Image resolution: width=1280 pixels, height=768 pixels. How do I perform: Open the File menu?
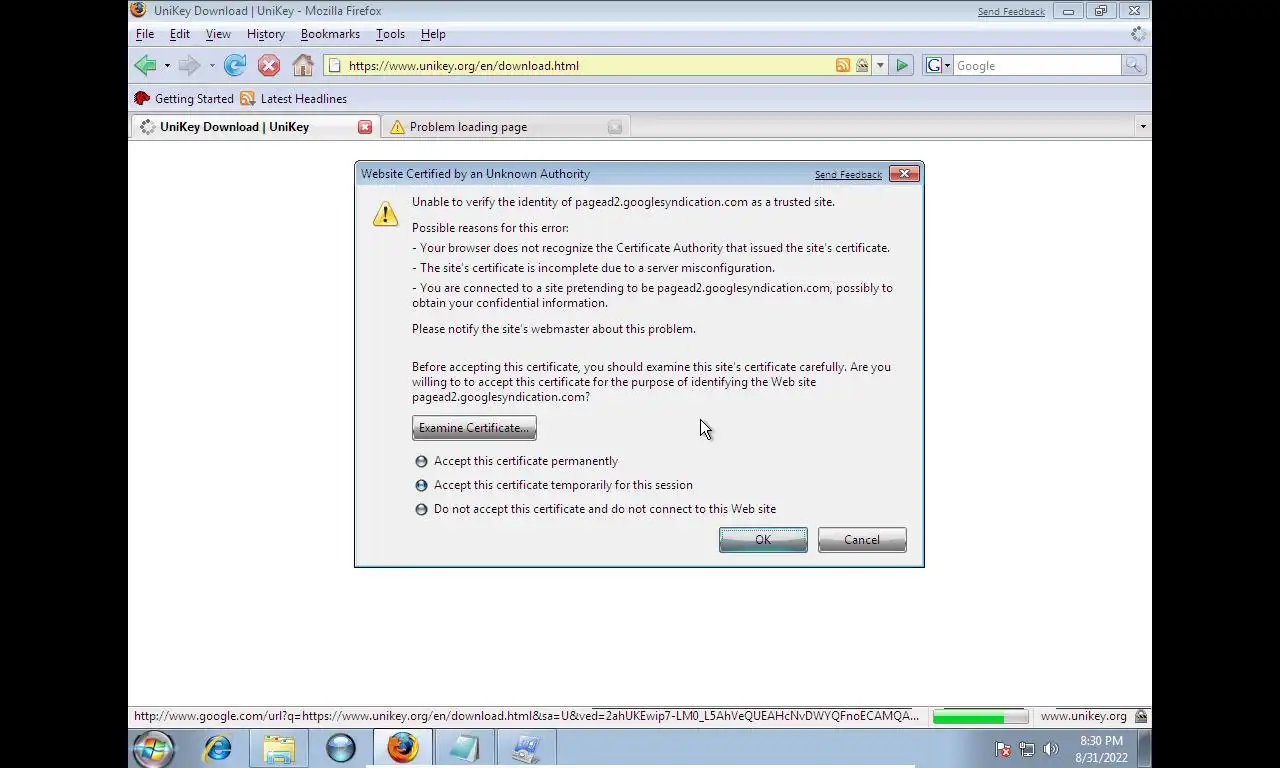click(x=145, y=34)
